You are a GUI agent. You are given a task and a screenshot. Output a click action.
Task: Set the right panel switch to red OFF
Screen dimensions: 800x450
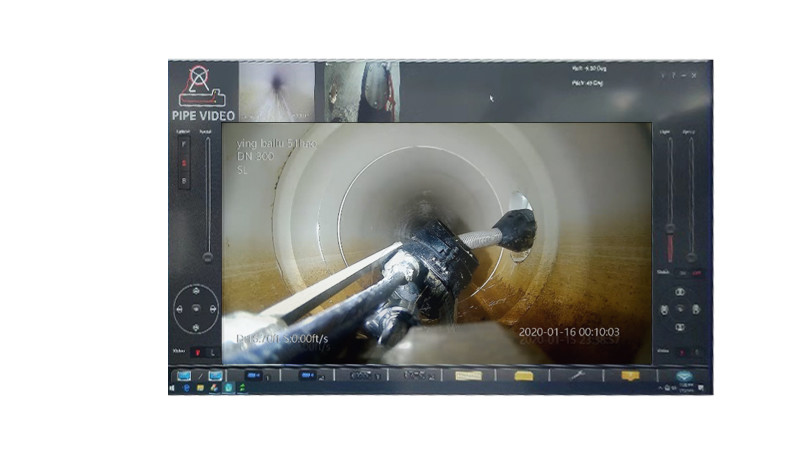coord(696,273)
